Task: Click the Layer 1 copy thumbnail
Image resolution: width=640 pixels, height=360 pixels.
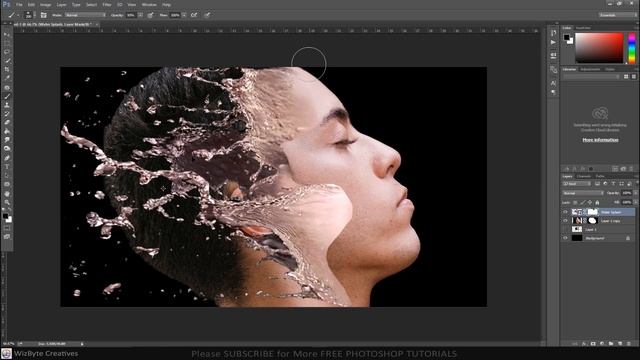Action: (x=577, y=220)
